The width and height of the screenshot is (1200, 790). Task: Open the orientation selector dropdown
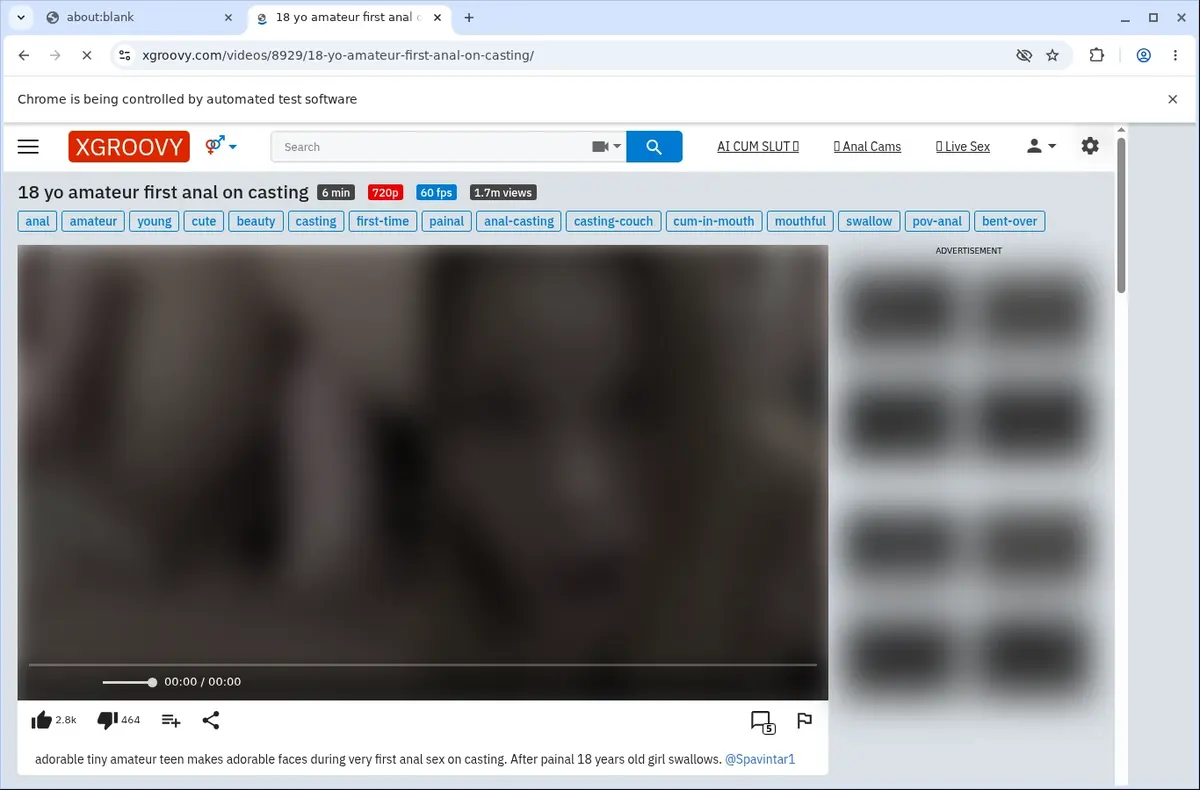(x=221, y=146)
